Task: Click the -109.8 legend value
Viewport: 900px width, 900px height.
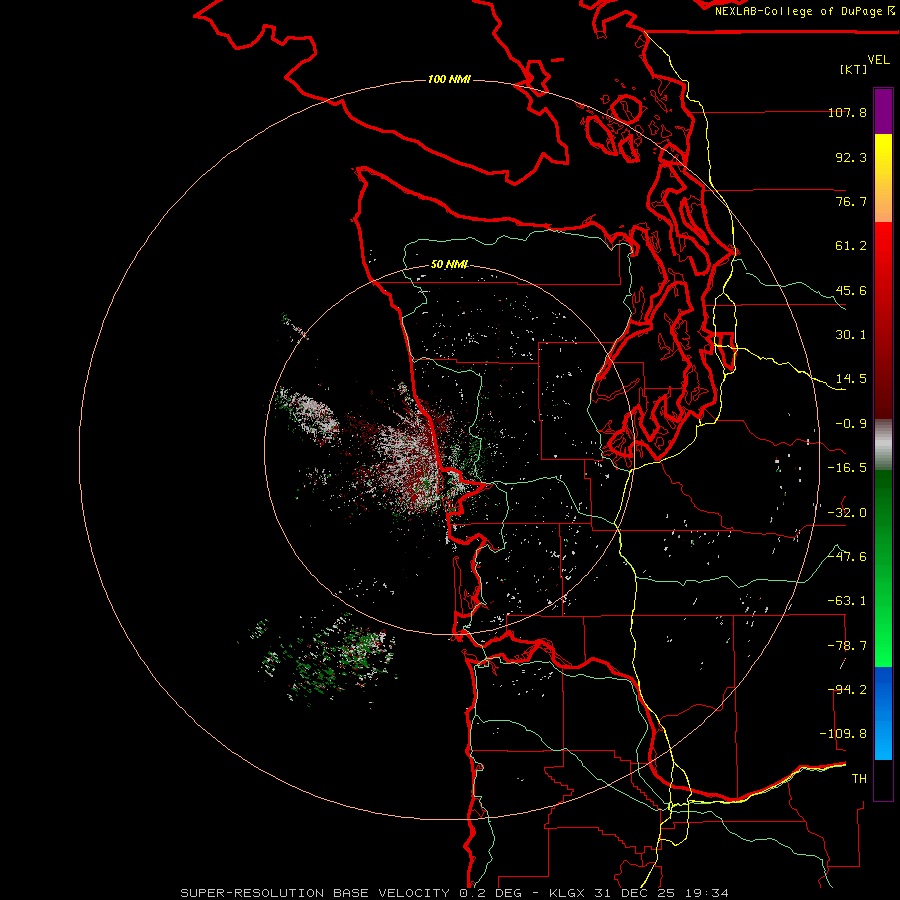Action: tap(843, 734)
